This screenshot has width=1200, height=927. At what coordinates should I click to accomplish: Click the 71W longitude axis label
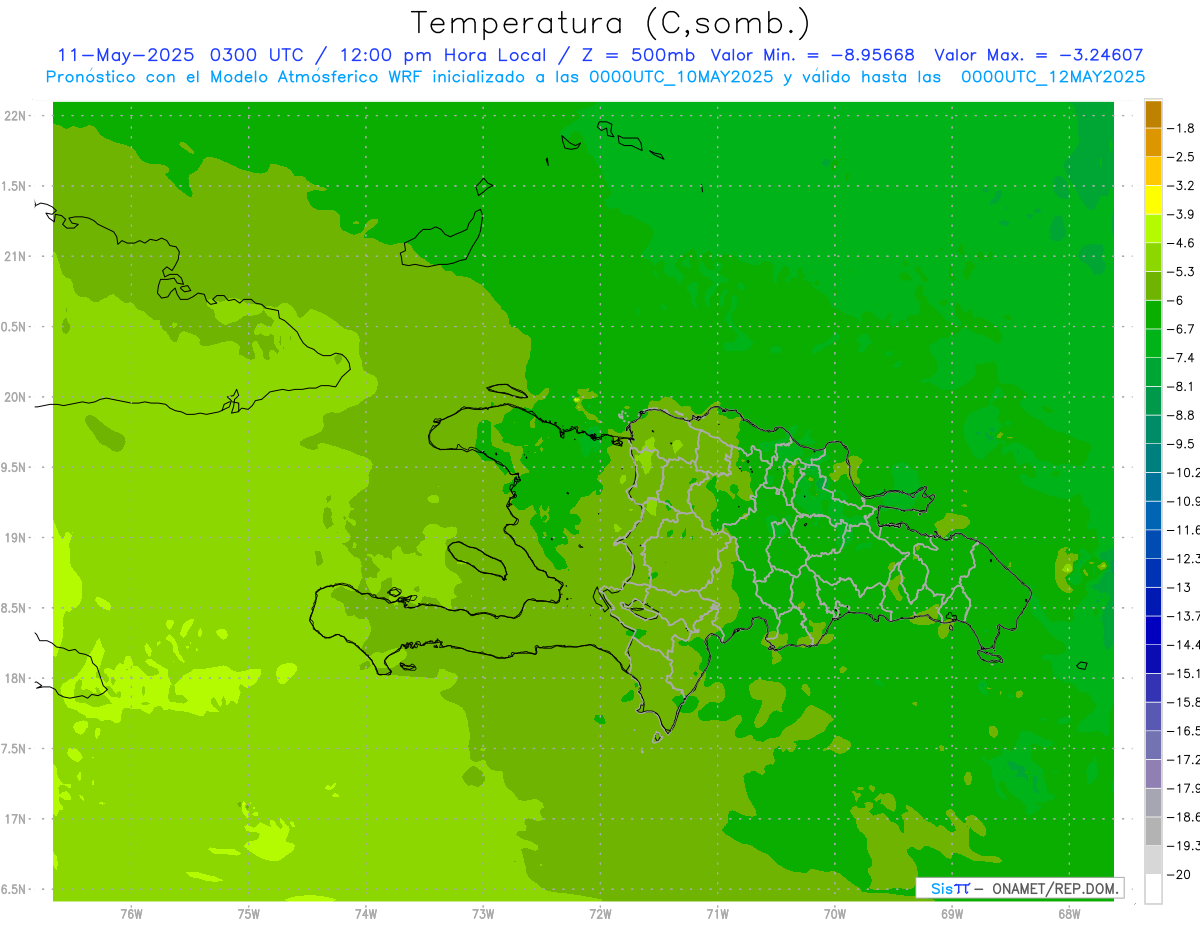coord(717,914)
